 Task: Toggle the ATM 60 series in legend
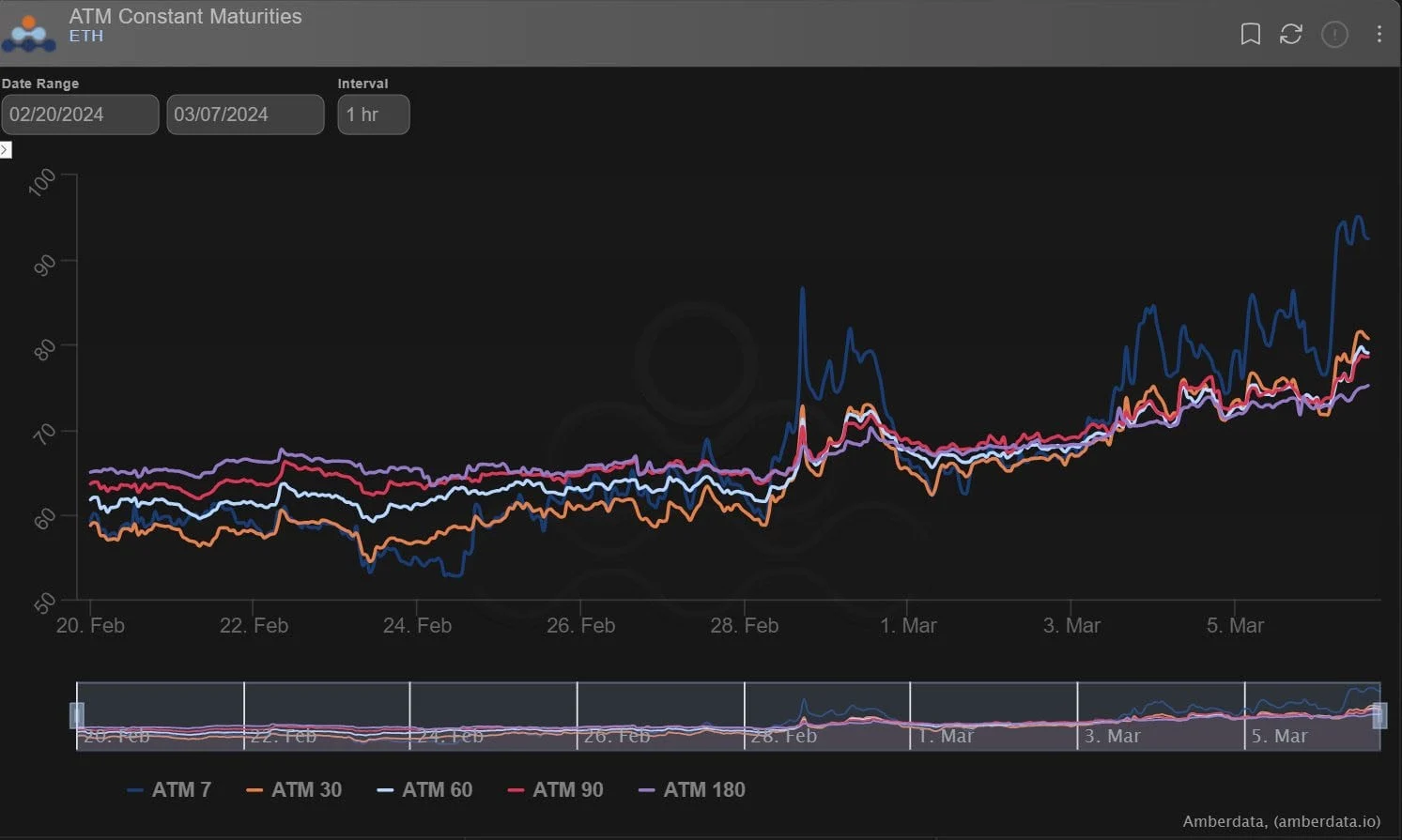(x=424, y=790)
